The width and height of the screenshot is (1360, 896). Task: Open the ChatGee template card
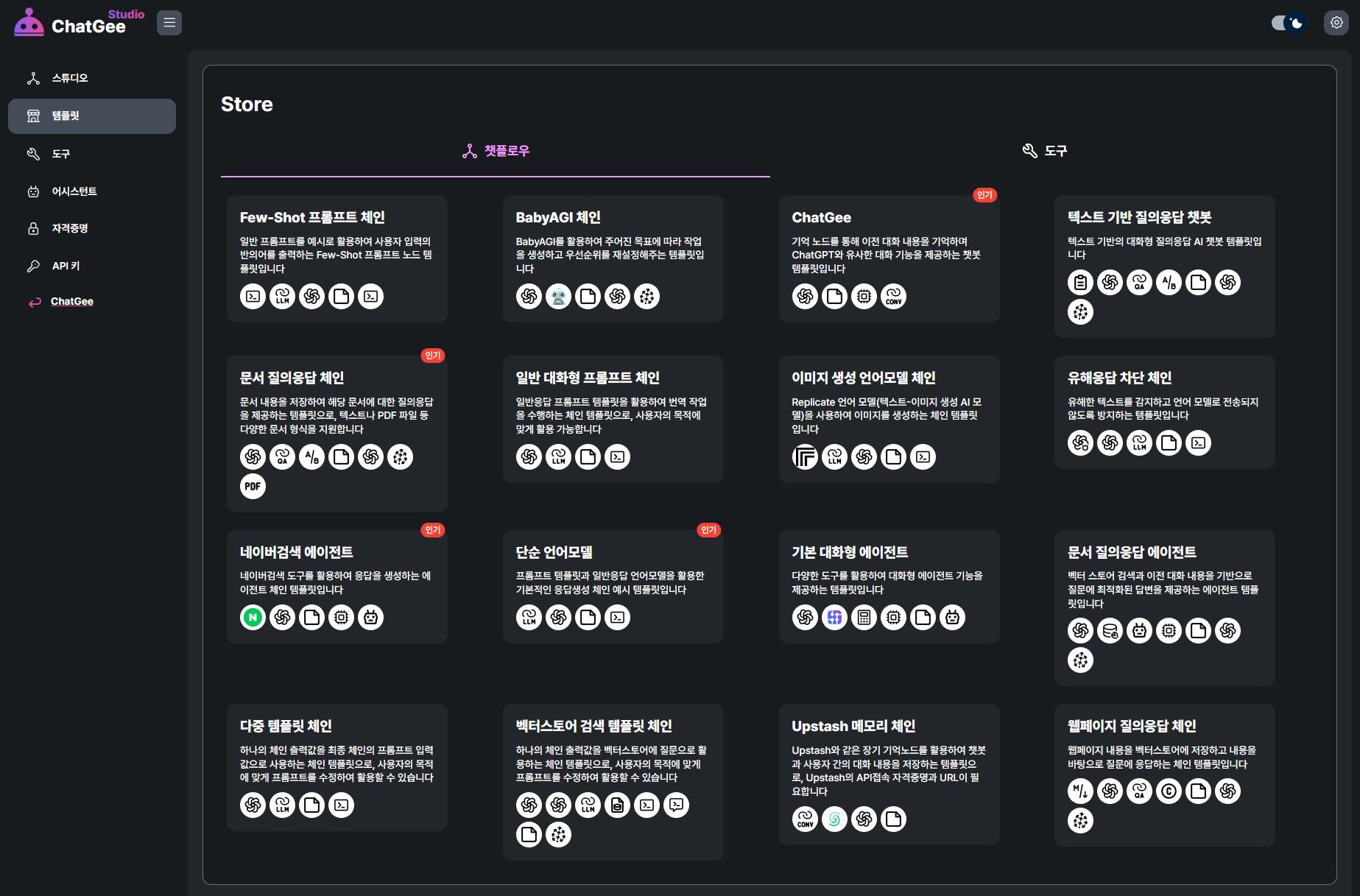[x=889, y=258]
